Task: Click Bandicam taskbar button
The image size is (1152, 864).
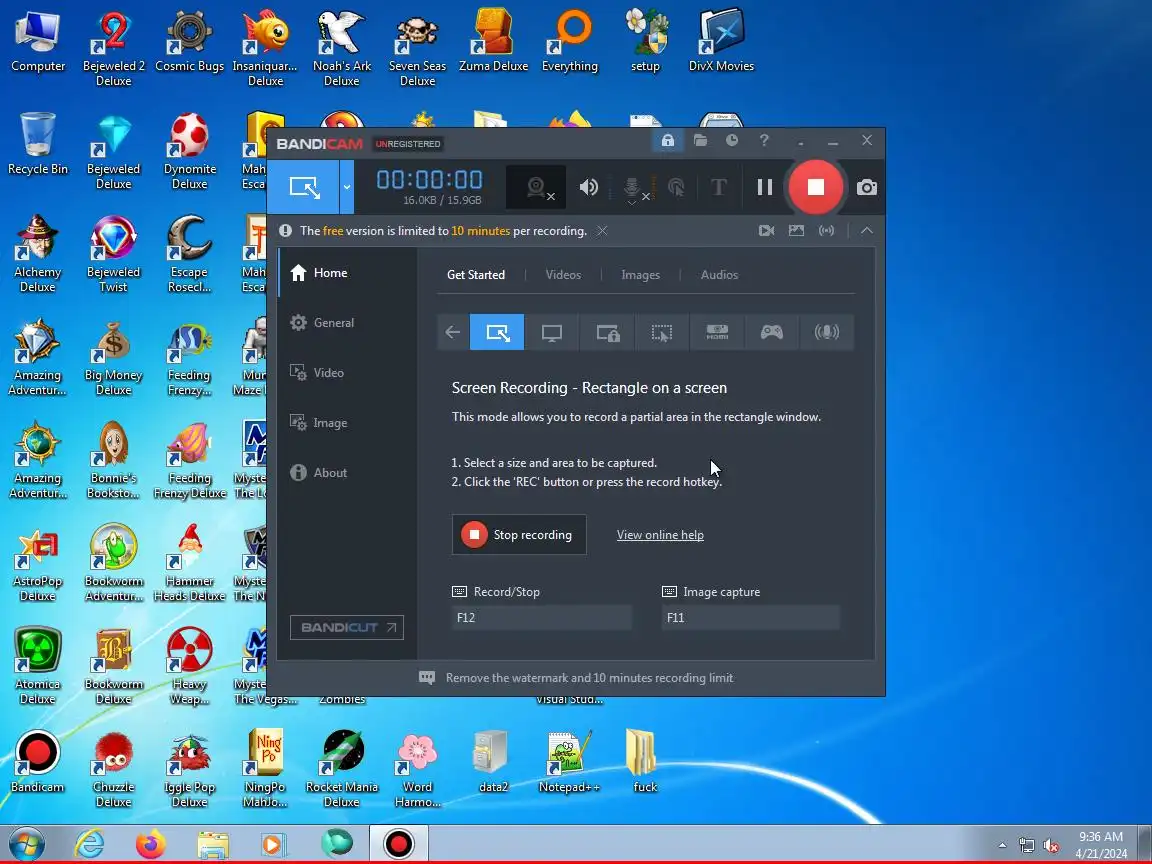Action: pyautogui.click(x=398, y=844)
